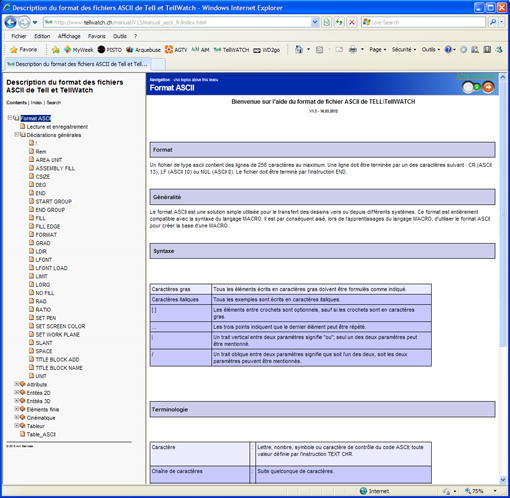The height and width of the screenshot is (498, 510).
Task: Open the Arquebuse favorite link
Action: pyautogui.click(x=143, y=50)
